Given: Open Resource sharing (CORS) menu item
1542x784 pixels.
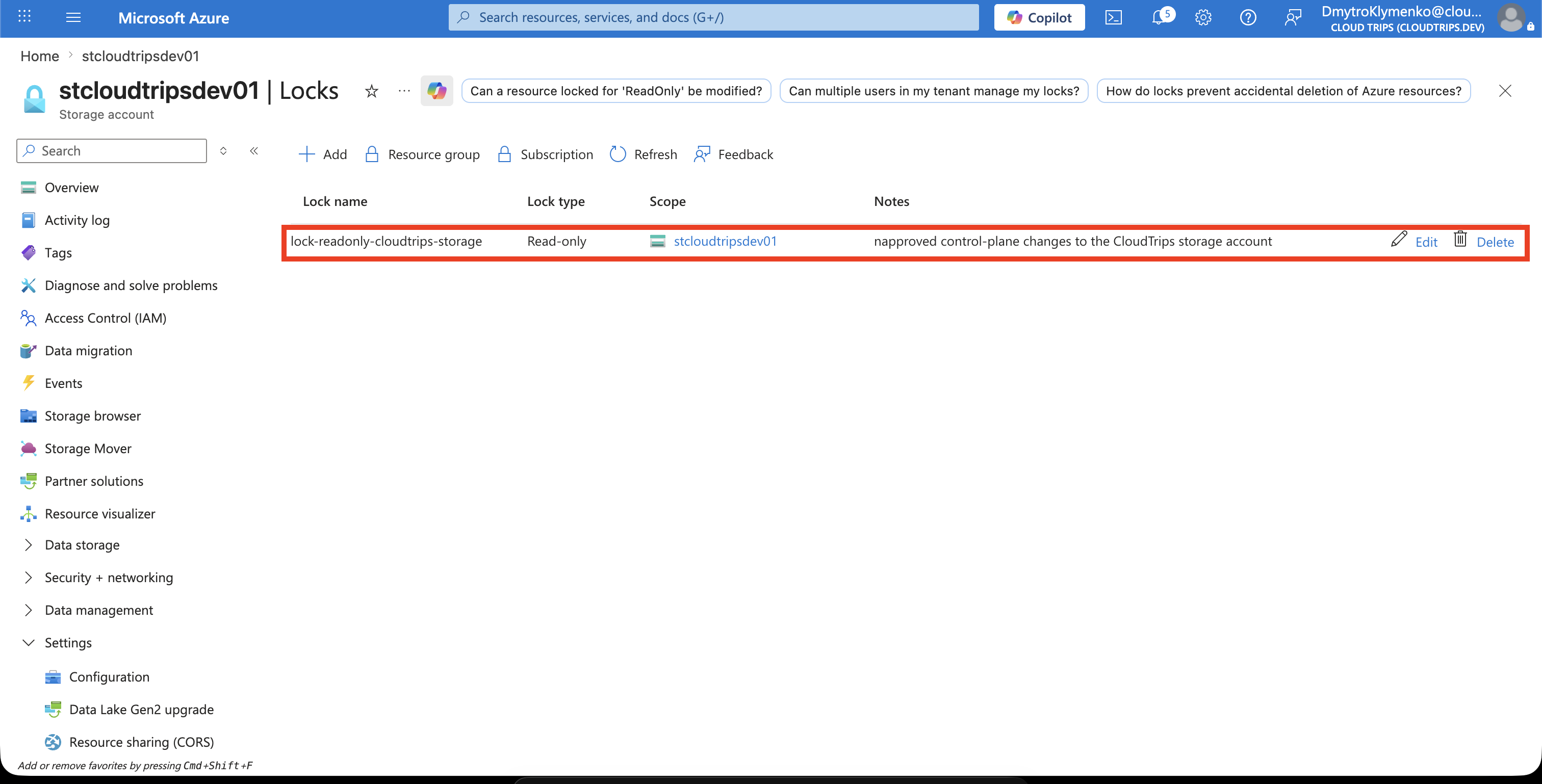Looking at the screenshot, I should click(141, 742).
